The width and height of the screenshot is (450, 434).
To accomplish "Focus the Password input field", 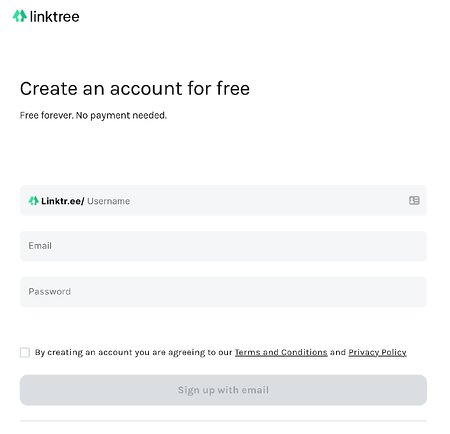I will point(223,292).
